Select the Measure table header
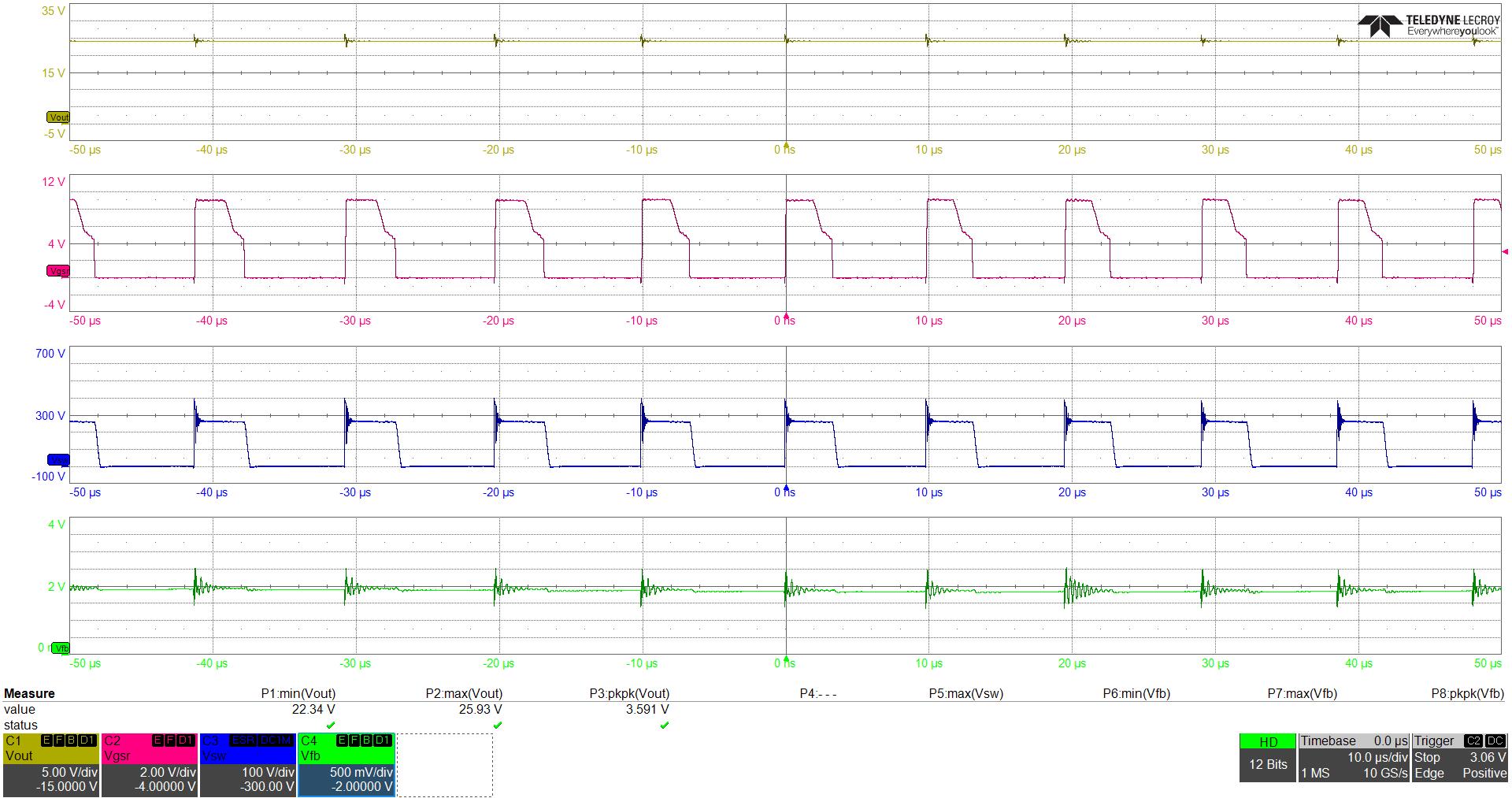The image size is (1512, 798). click(x=29, y=693)
